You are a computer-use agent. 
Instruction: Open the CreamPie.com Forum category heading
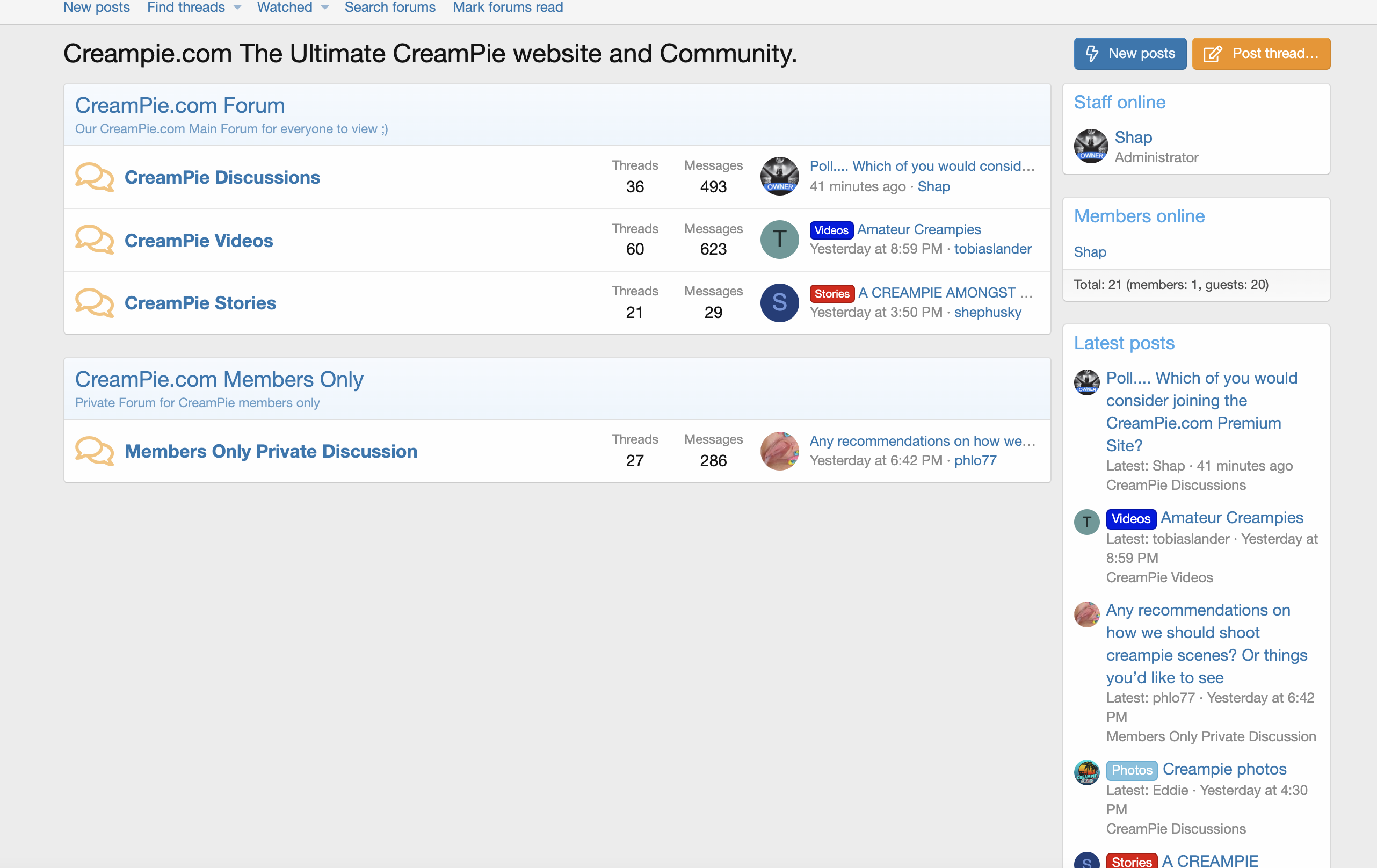[179, 106]
